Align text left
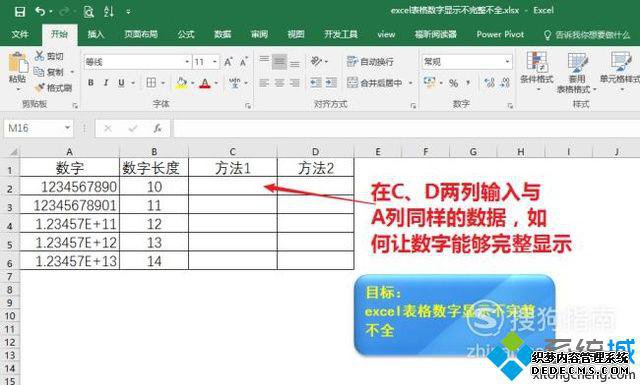This screenshot has width=640, height=385. [264, 83]
